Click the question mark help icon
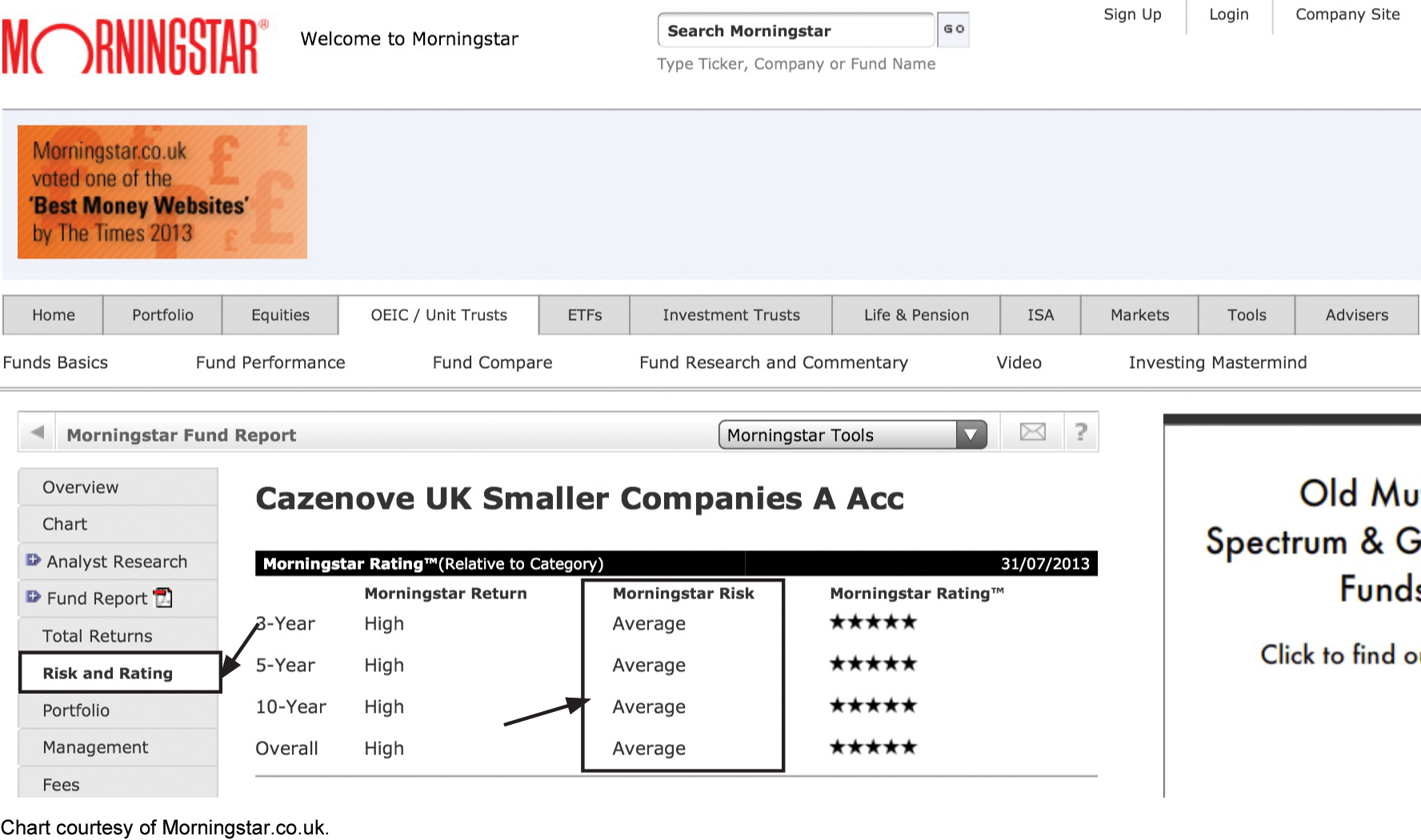This screenshot has height=840, width=1421. tap(1081, 432)
